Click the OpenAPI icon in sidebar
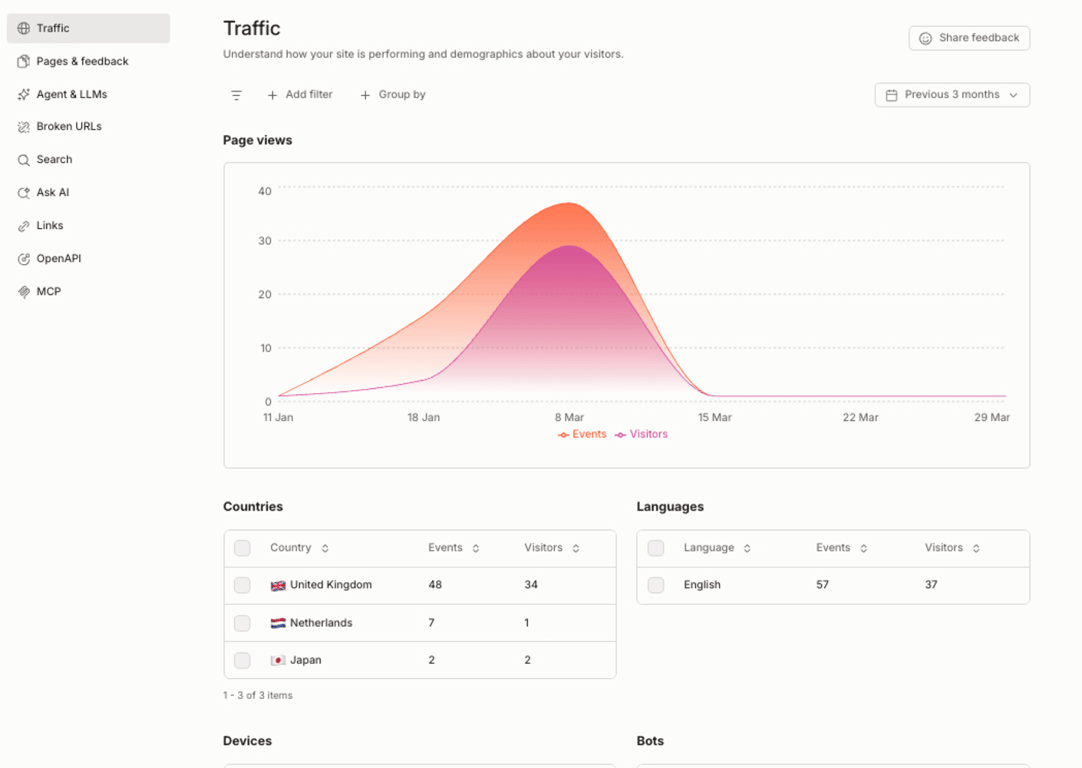This screenshot has height=768, width=1082. [23, 259]
